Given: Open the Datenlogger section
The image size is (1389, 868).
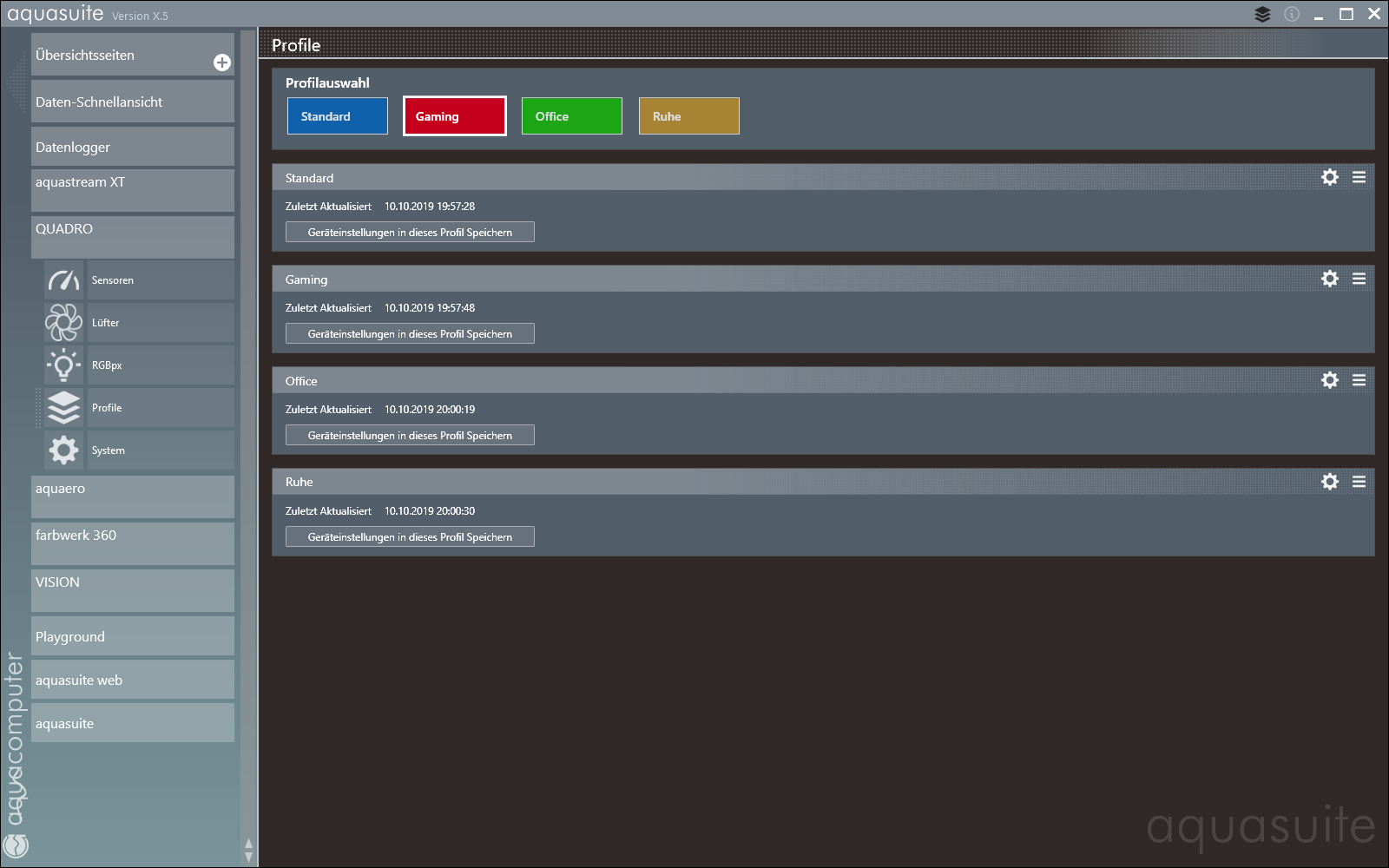Looking at the screenshot, I should coord(133,147).
